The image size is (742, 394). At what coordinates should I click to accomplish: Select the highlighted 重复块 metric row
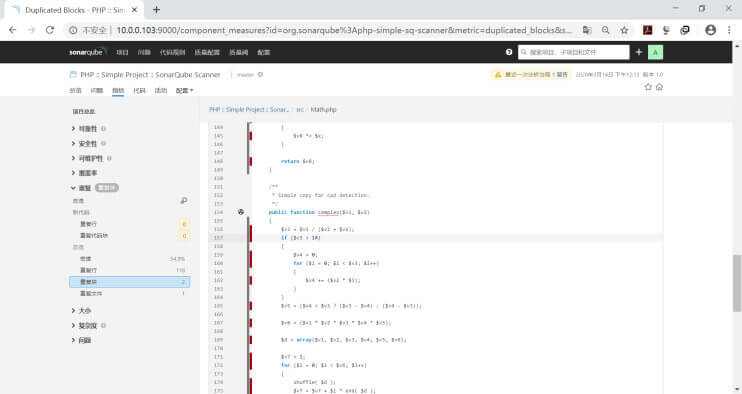(130, 282)
